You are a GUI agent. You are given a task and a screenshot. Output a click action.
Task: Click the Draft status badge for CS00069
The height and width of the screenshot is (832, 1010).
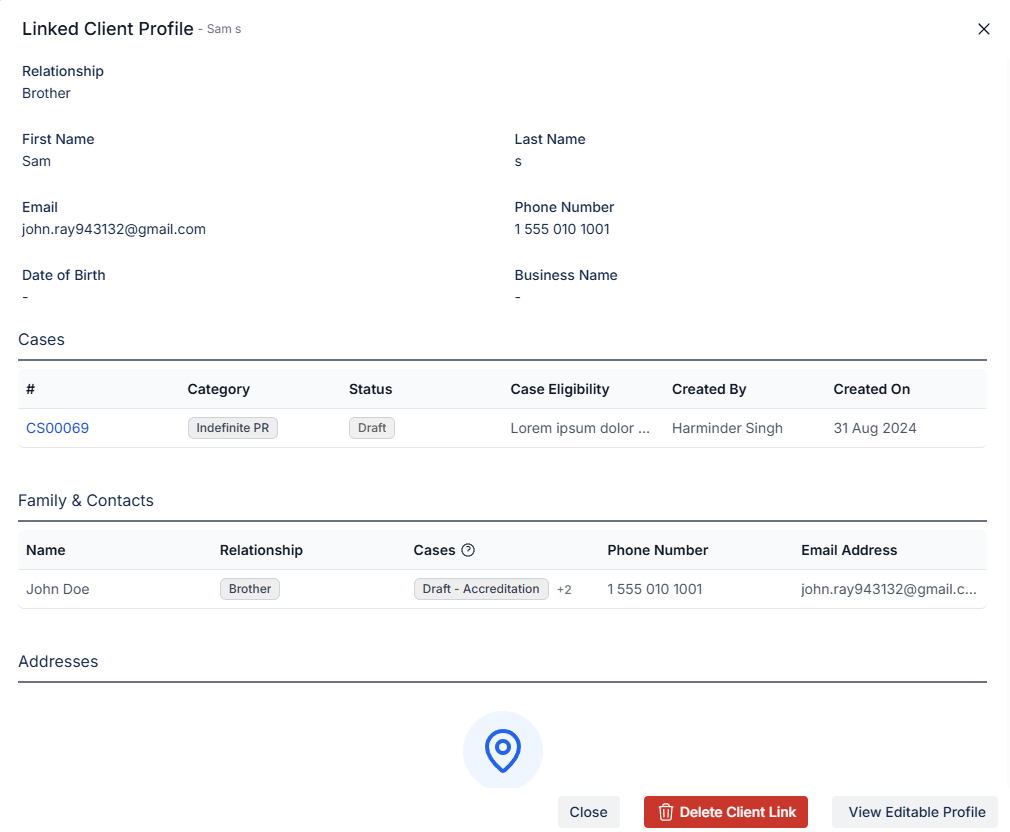[x=371, y=427]
